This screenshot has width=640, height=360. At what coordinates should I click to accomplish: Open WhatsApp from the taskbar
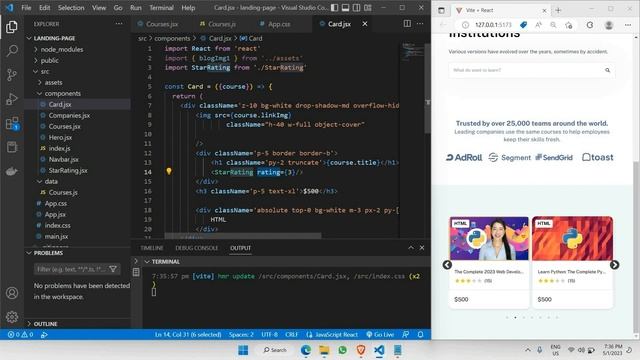pyautogui.click(x=342, y=350)
